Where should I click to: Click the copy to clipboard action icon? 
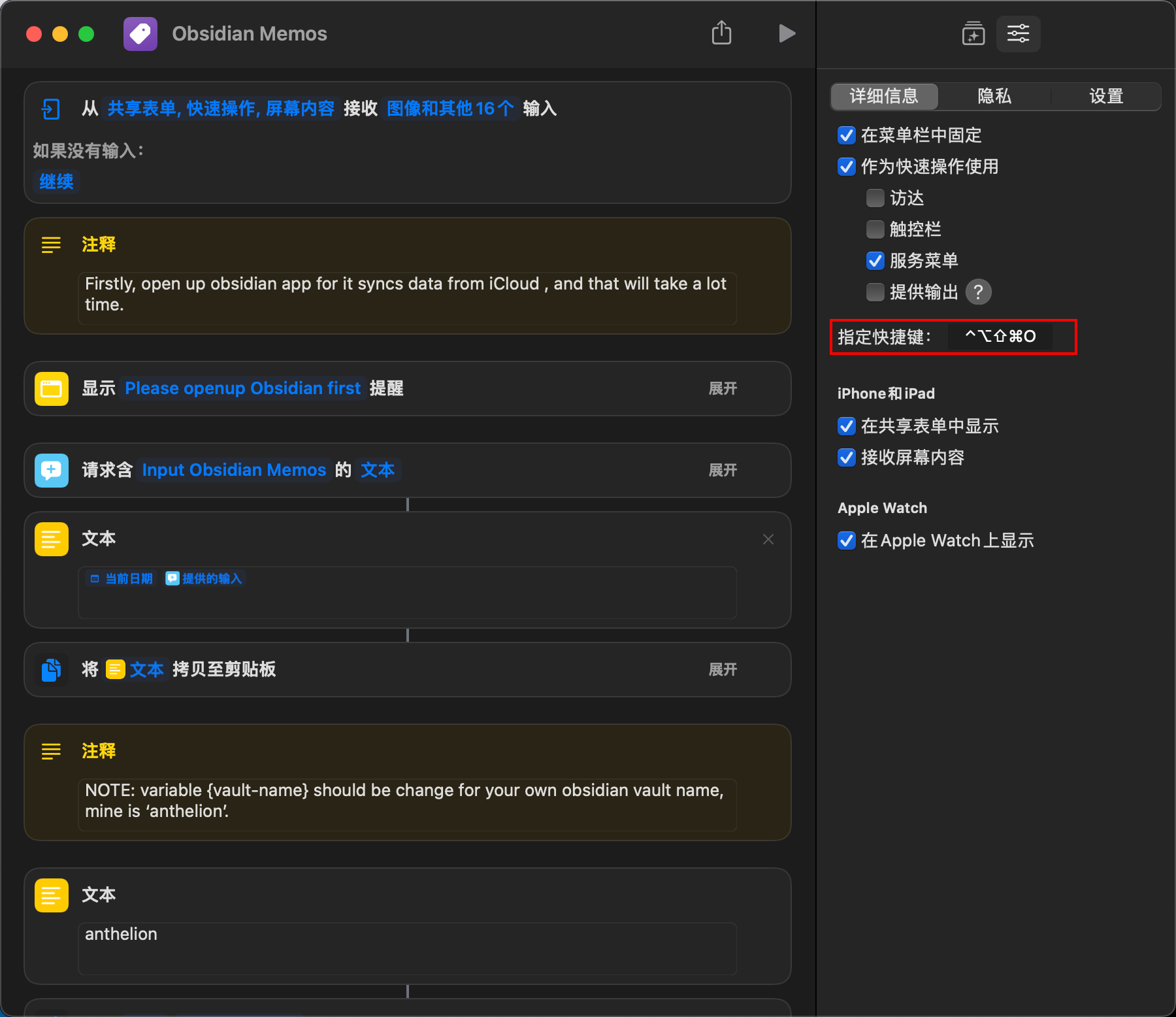[52, 670]
